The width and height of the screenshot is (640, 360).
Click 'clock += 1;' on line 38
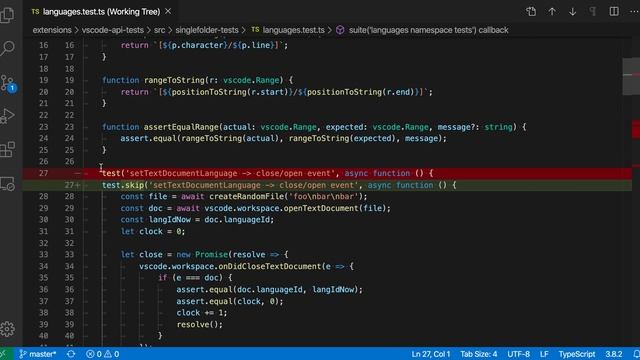point(202,313)
